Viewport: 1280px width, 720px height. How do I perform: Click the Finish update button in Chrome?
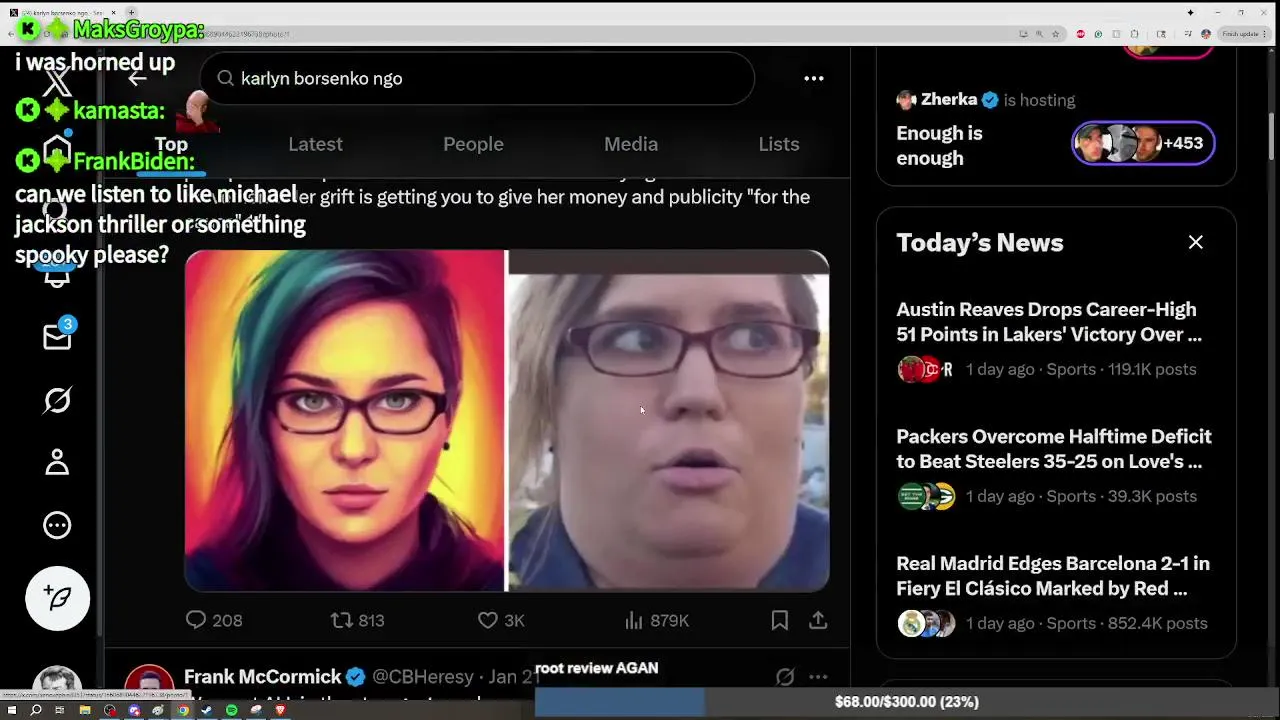[x=1244, y=34]
